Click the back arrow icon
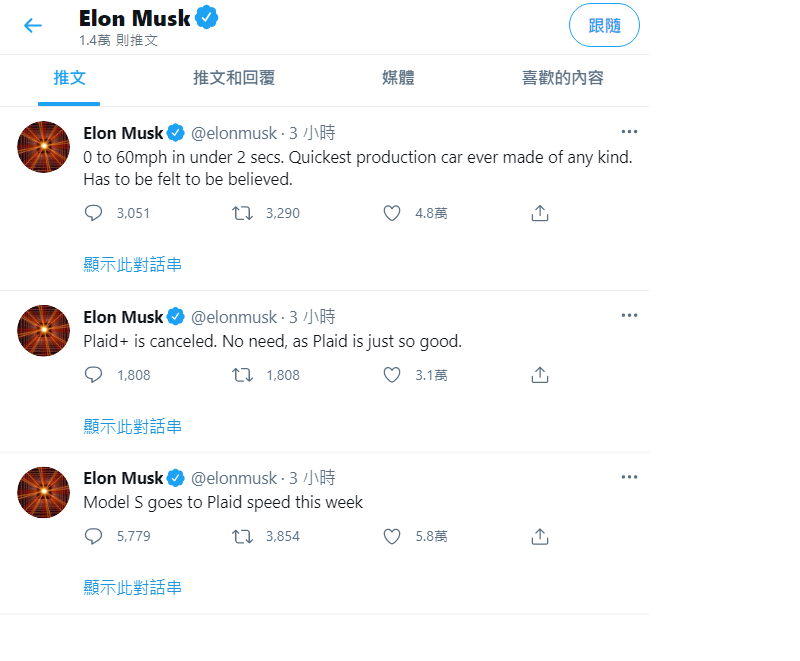Screen dimensions: 800x661 [33, 26]
